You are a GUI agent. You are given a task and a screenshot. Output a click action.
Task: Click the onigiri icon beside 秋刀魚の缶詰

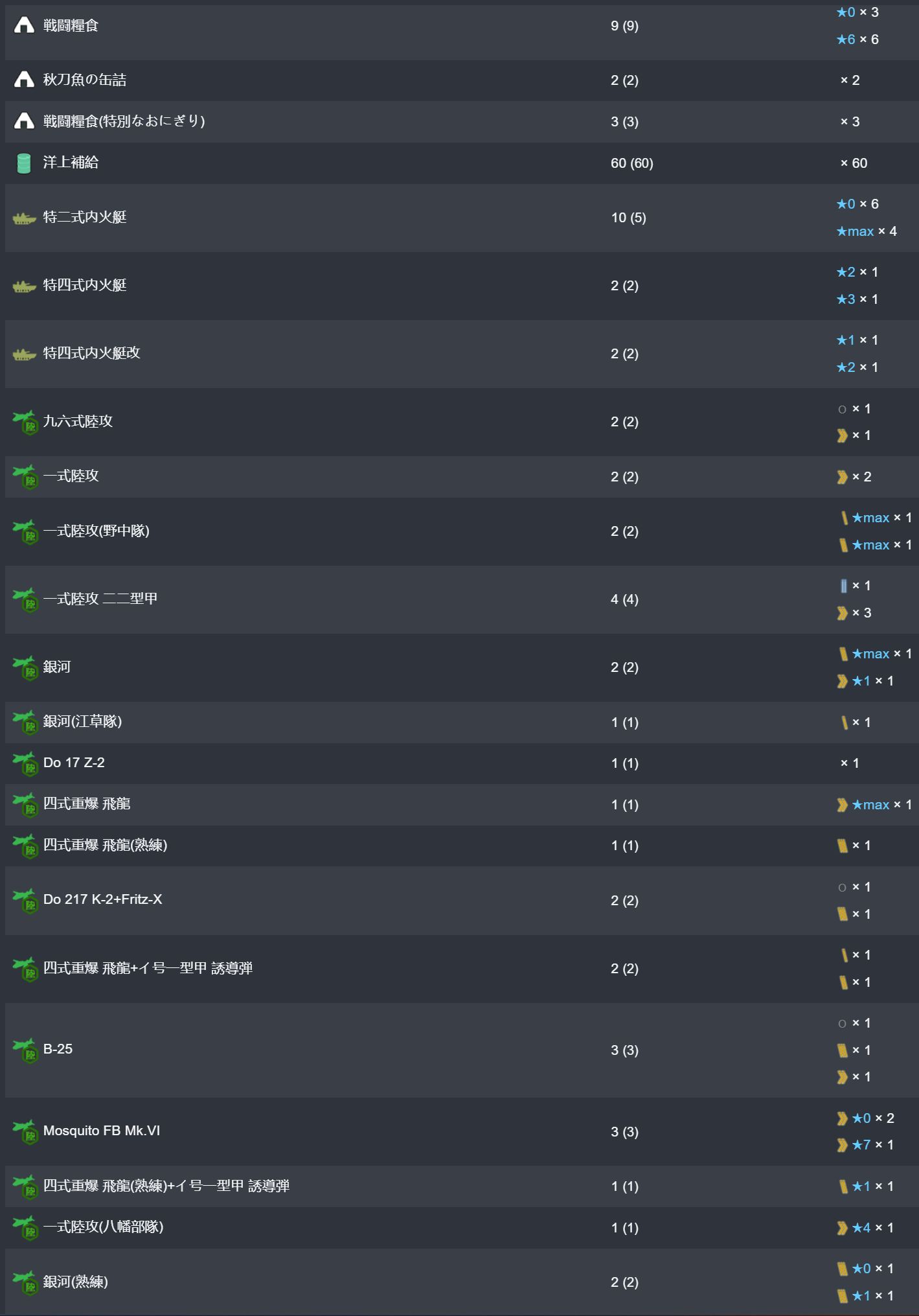(24, 80)
